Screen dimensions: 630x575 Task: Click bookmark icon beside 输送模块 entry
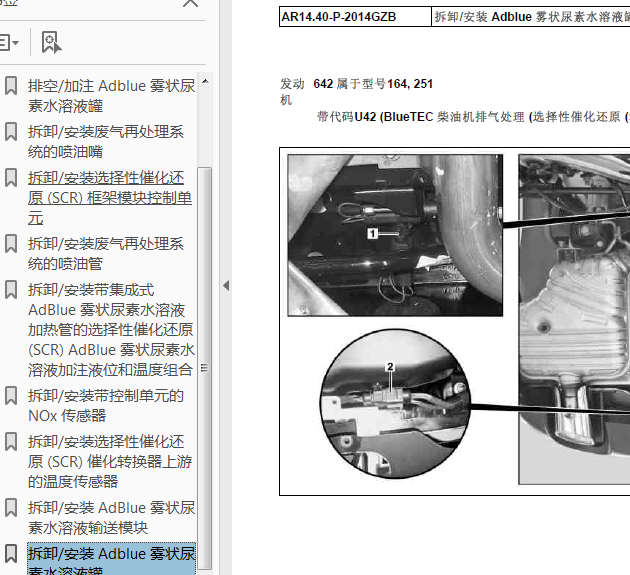11,508
